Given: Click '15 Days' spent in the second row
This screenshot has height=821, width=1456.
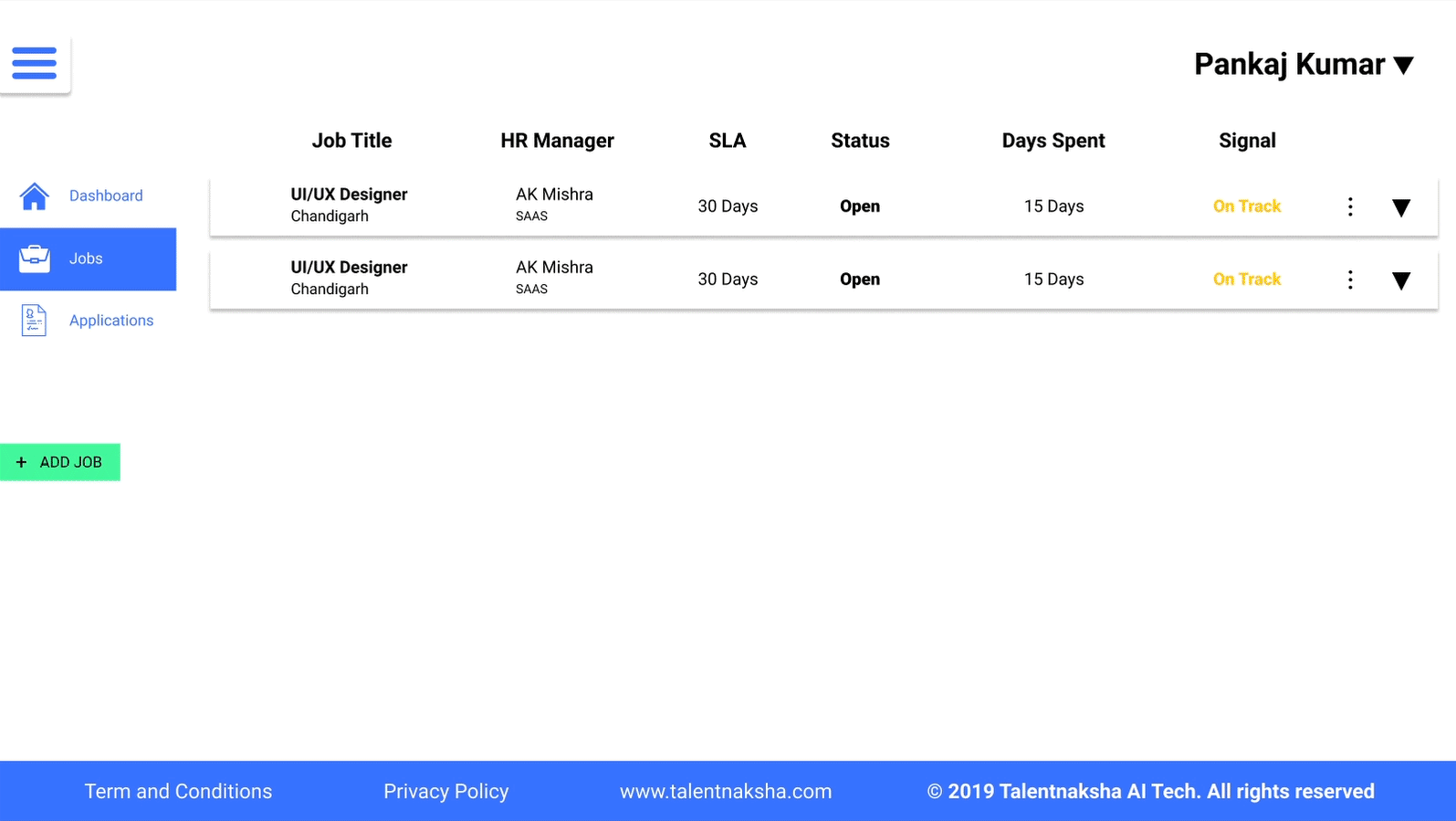Looking at the screenshot, I should tap(1053, 279).
